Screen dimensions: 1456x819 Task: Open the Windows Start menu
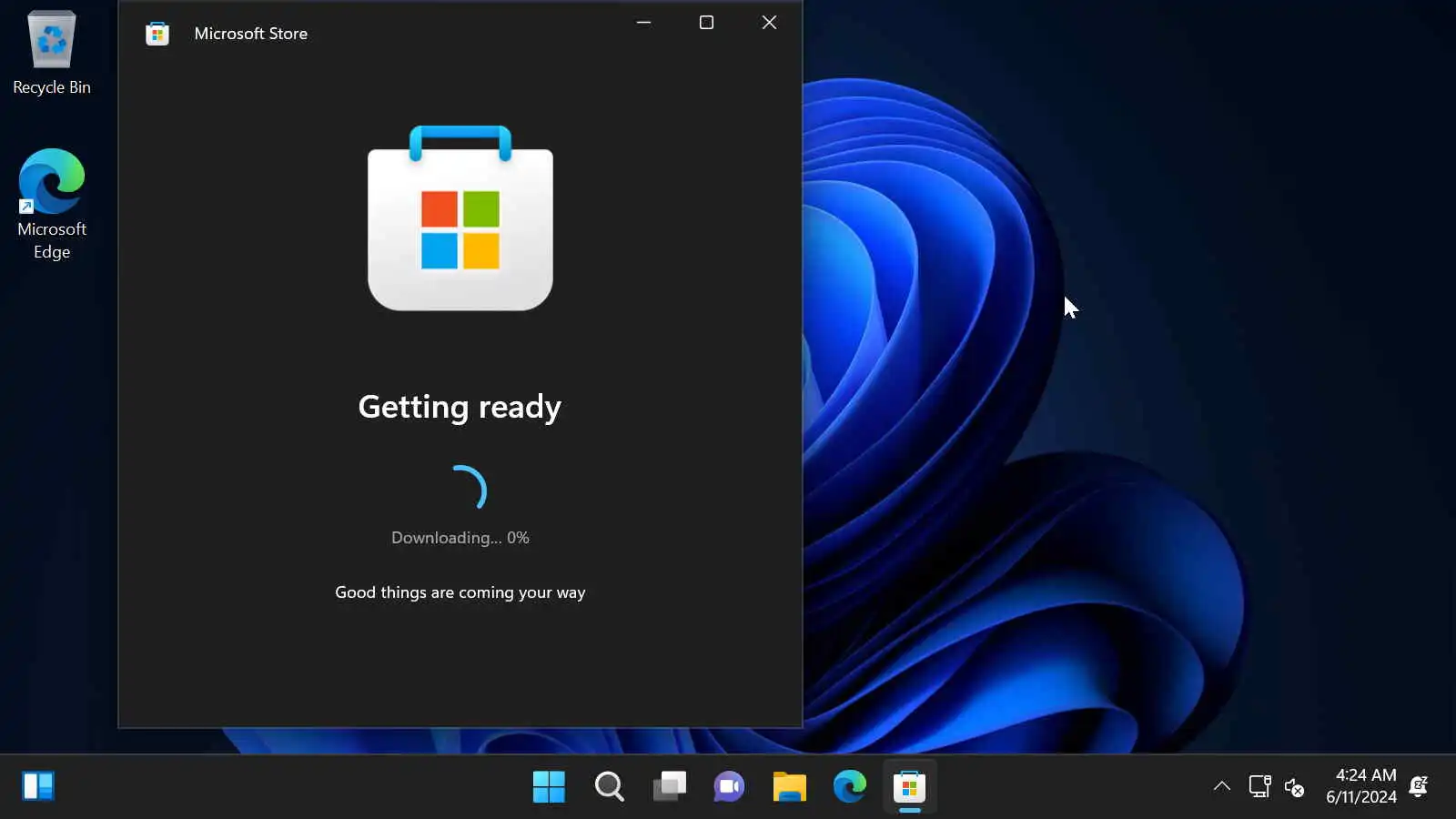click(x=549, y=786)
